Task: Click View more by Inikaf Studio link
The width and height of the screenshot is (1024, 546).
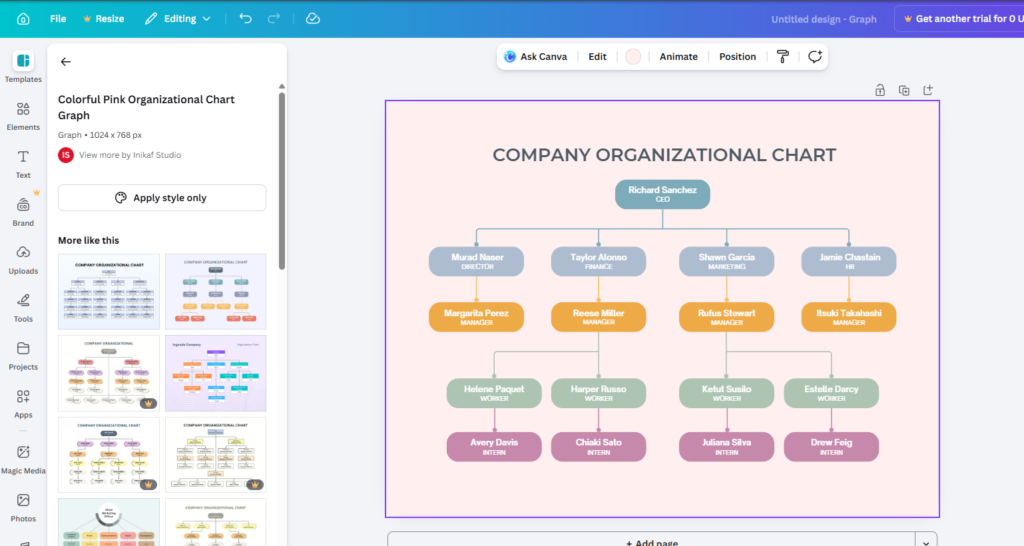Action: 130,155
